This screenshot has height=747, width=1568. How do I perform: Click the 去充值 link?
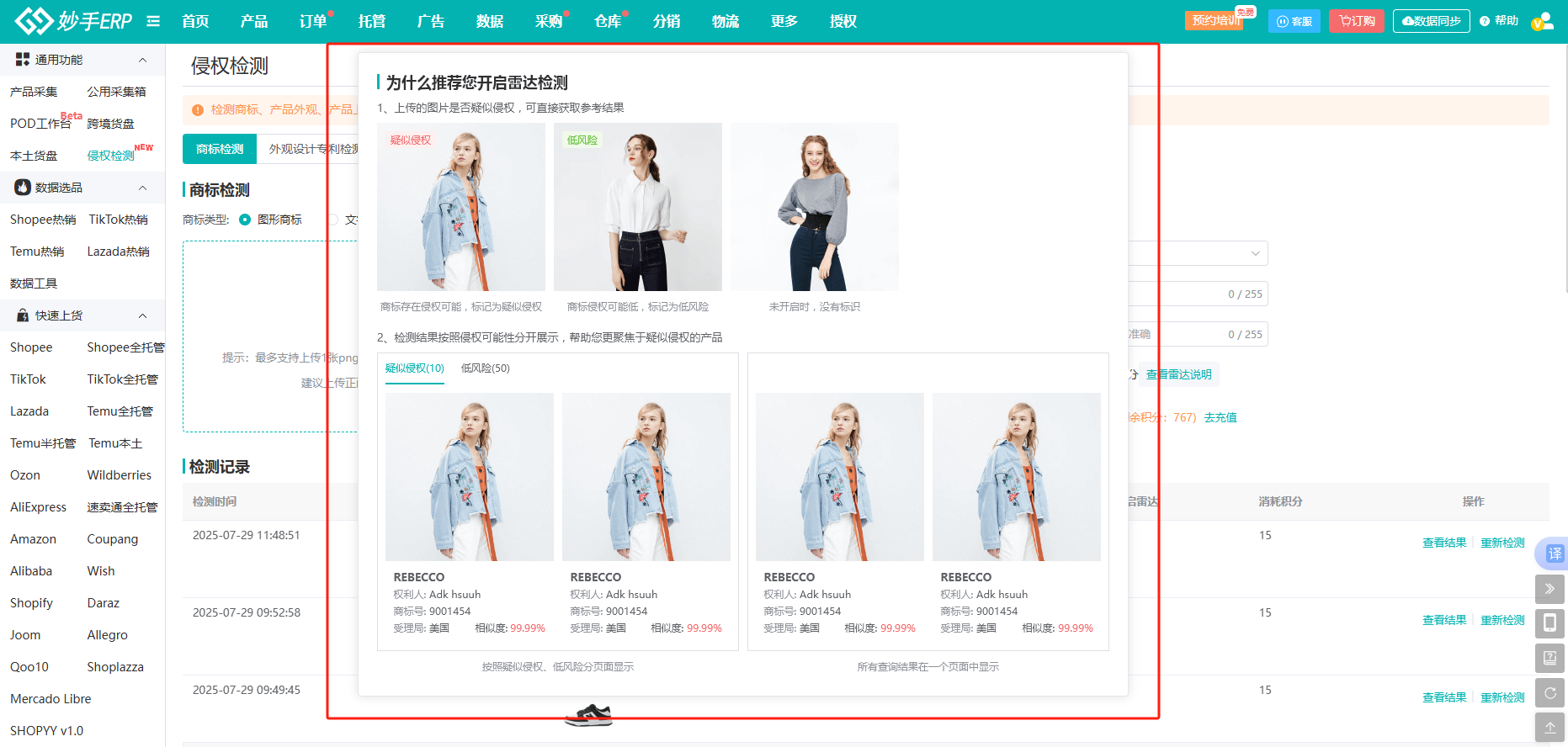(x=1220, y=417)
